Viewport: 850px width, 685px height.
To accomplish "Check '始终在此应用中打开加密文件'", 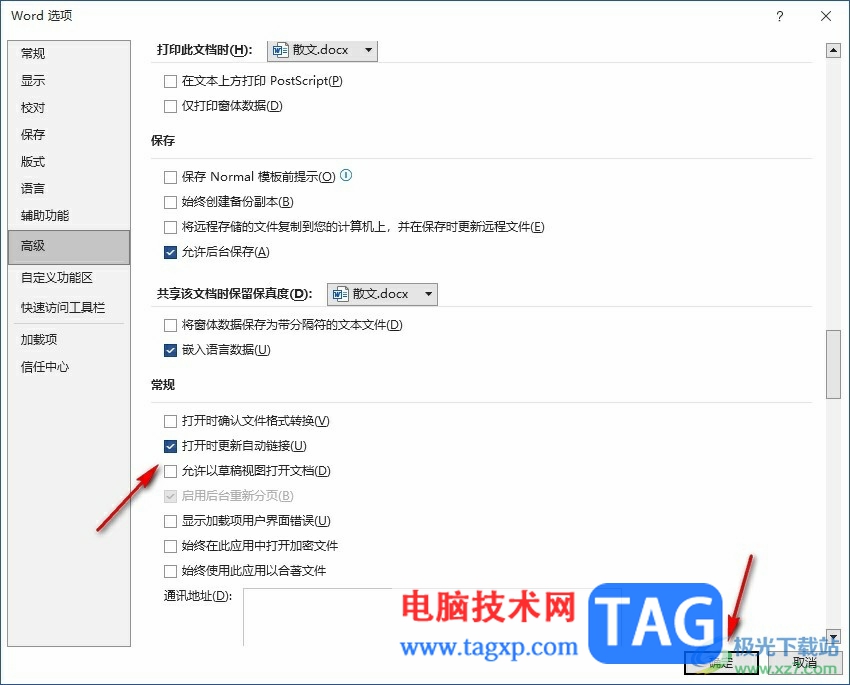I will coord(170,546).
